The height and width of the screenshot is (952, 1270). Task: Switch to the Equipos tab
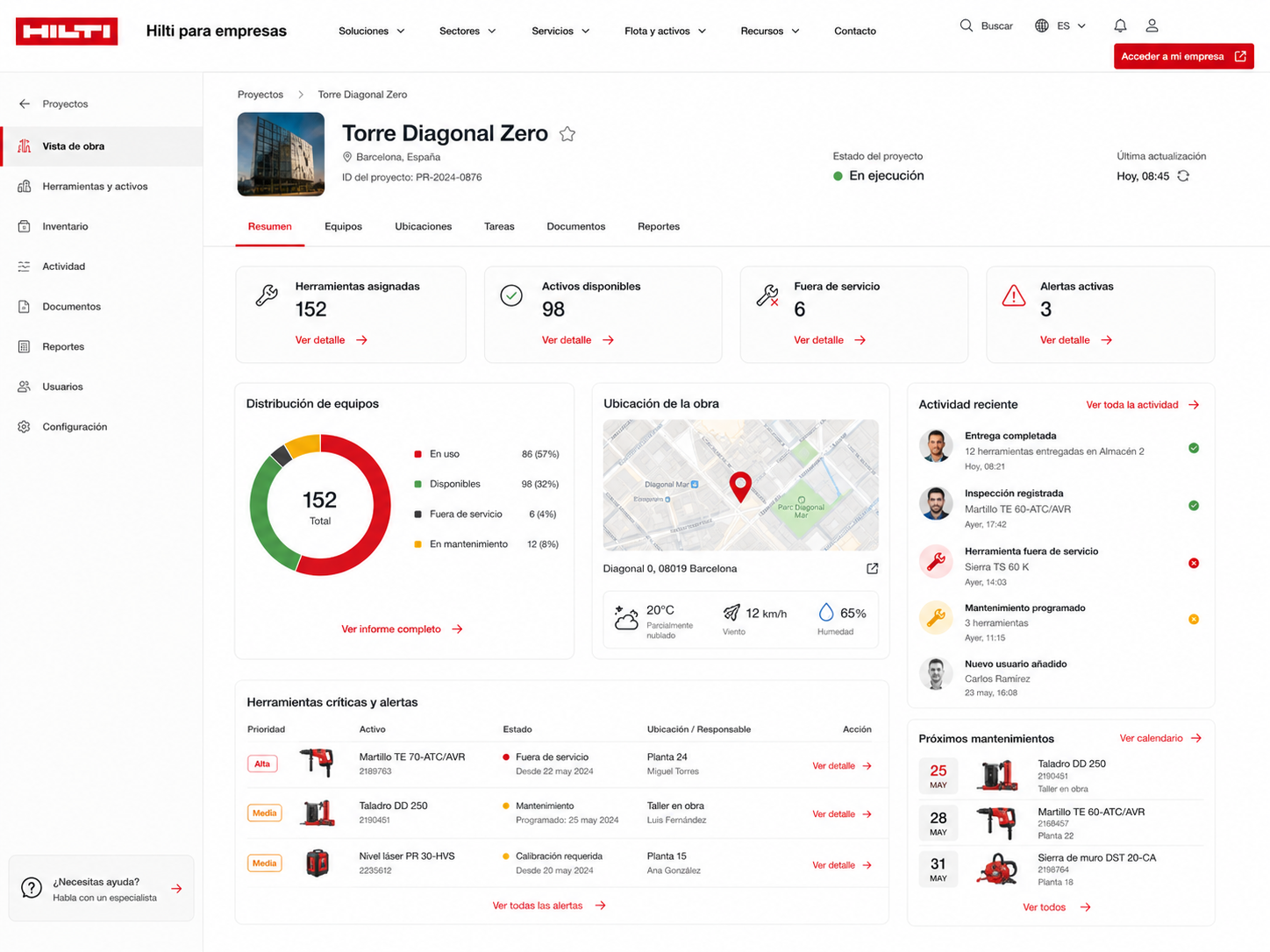(x=343, y=226)
